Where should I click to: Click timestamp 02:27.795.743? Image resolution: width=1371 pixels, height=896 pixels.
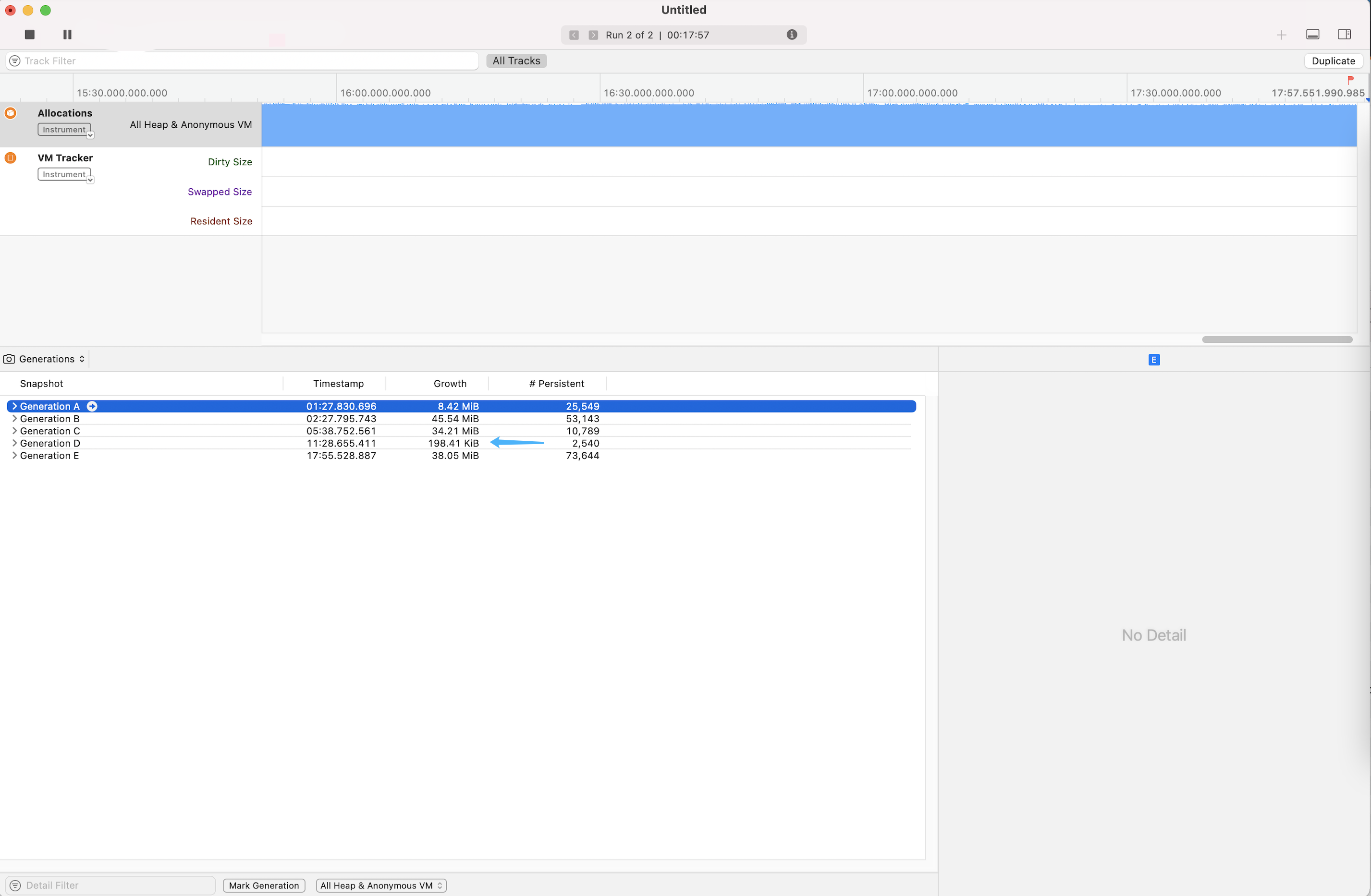[341, 419]
